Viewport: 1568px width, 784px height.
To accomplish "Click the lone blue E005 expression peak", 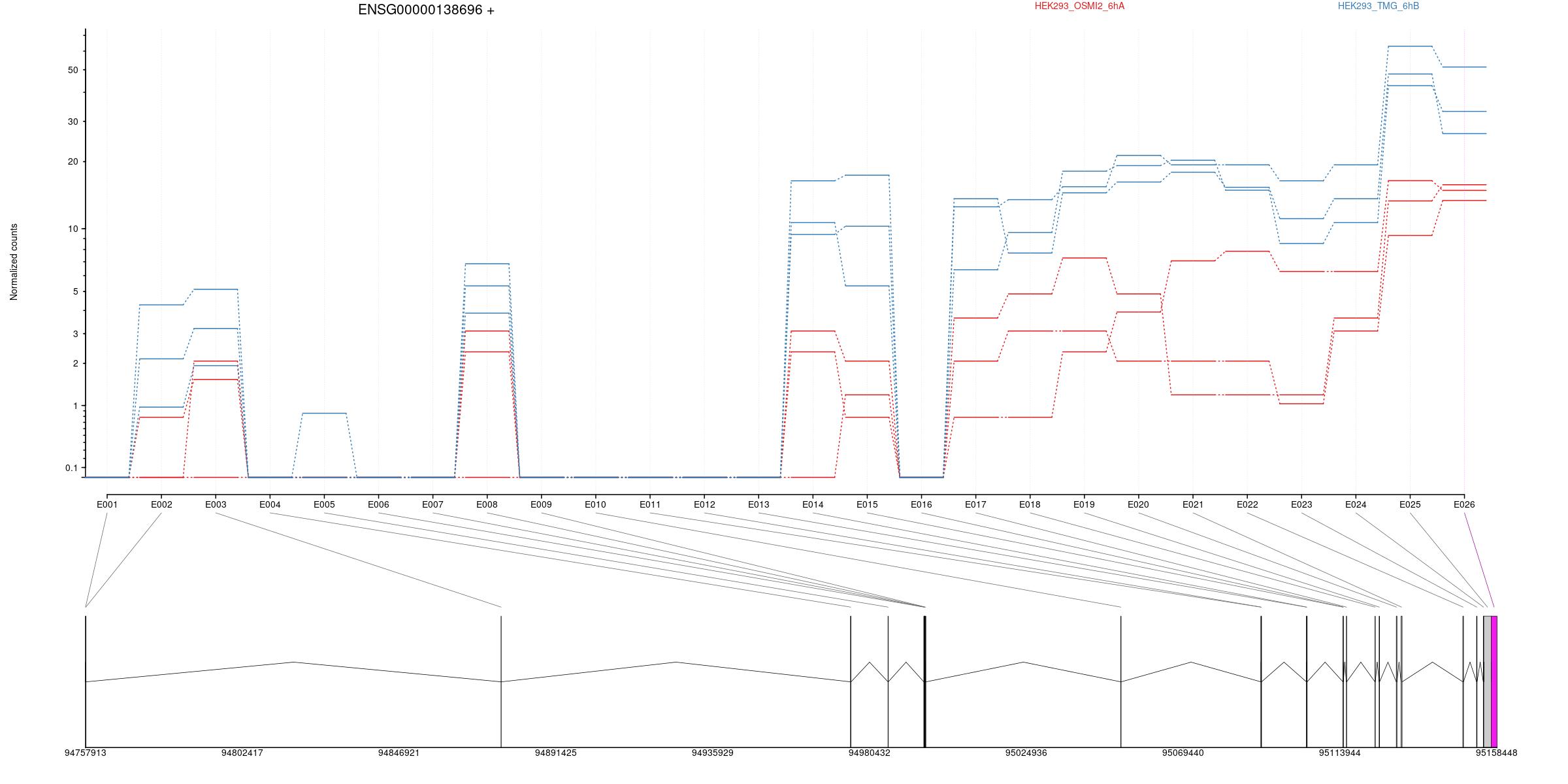I will 324,413.
